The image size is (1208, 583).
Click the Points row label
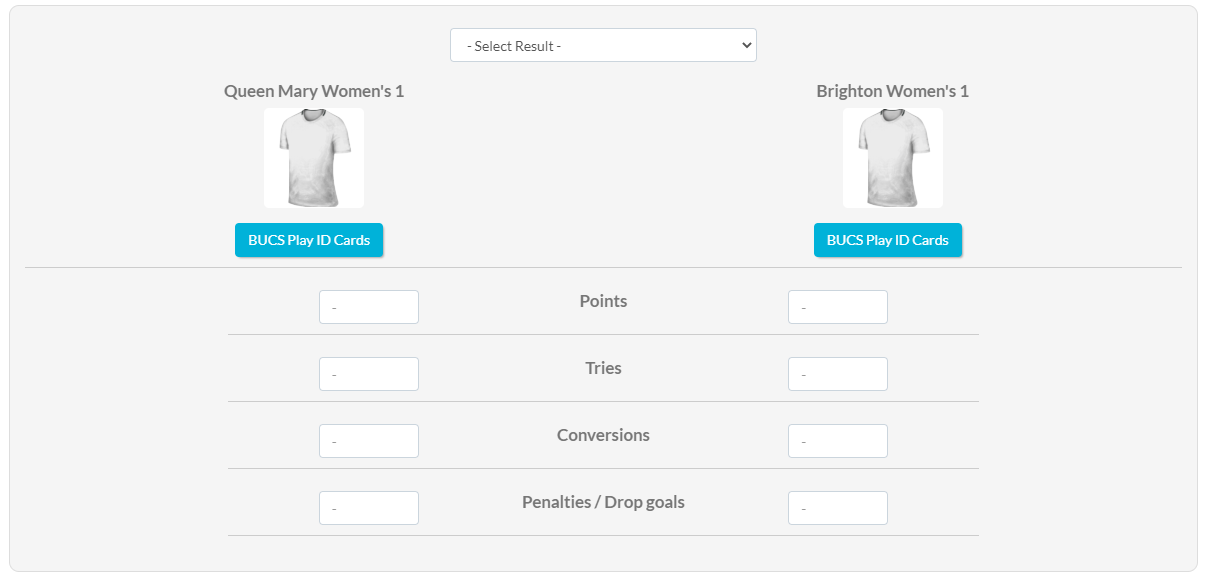(603, 301)
